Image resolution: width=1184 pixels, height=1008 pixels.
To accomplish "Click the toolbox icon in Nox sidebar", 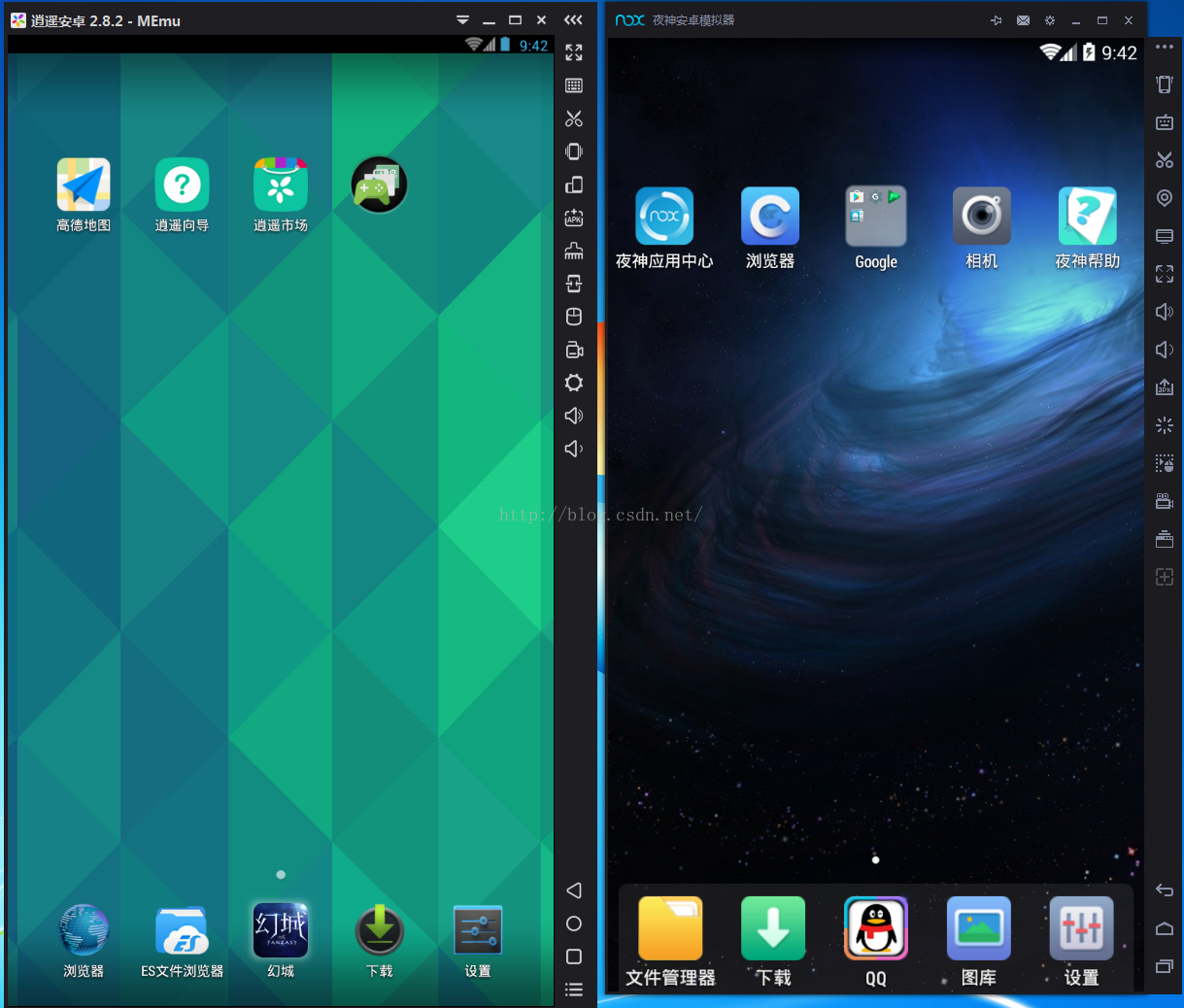I will pos(1165,539).
